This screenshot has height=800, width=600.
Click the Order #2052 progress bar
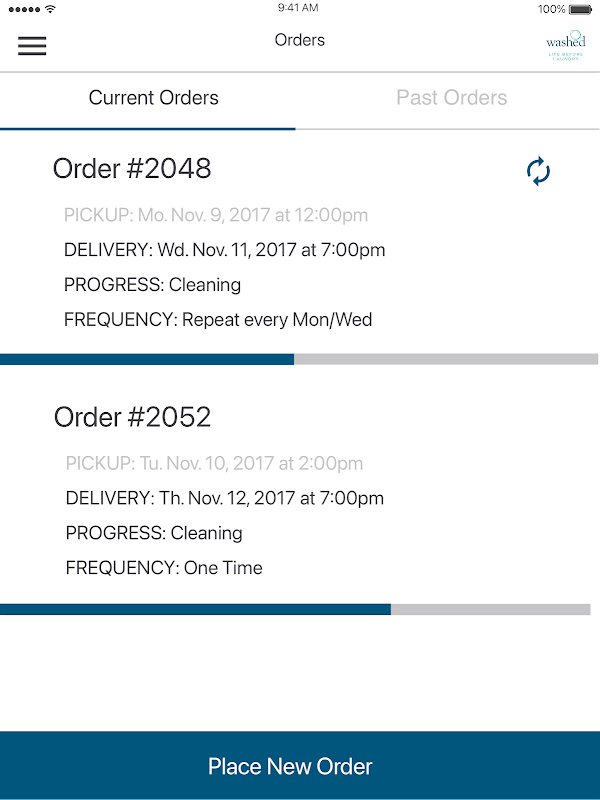(295, 609)
